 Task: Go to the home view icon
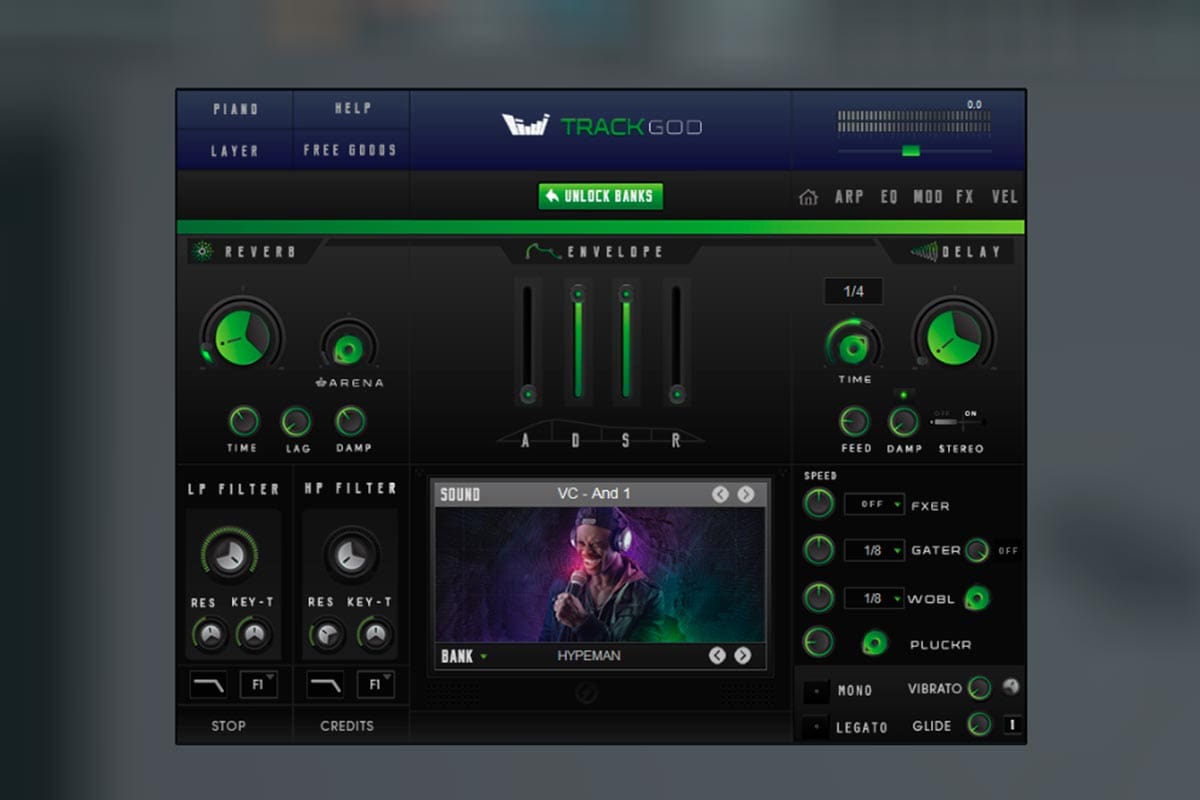[x=808, y=197]
